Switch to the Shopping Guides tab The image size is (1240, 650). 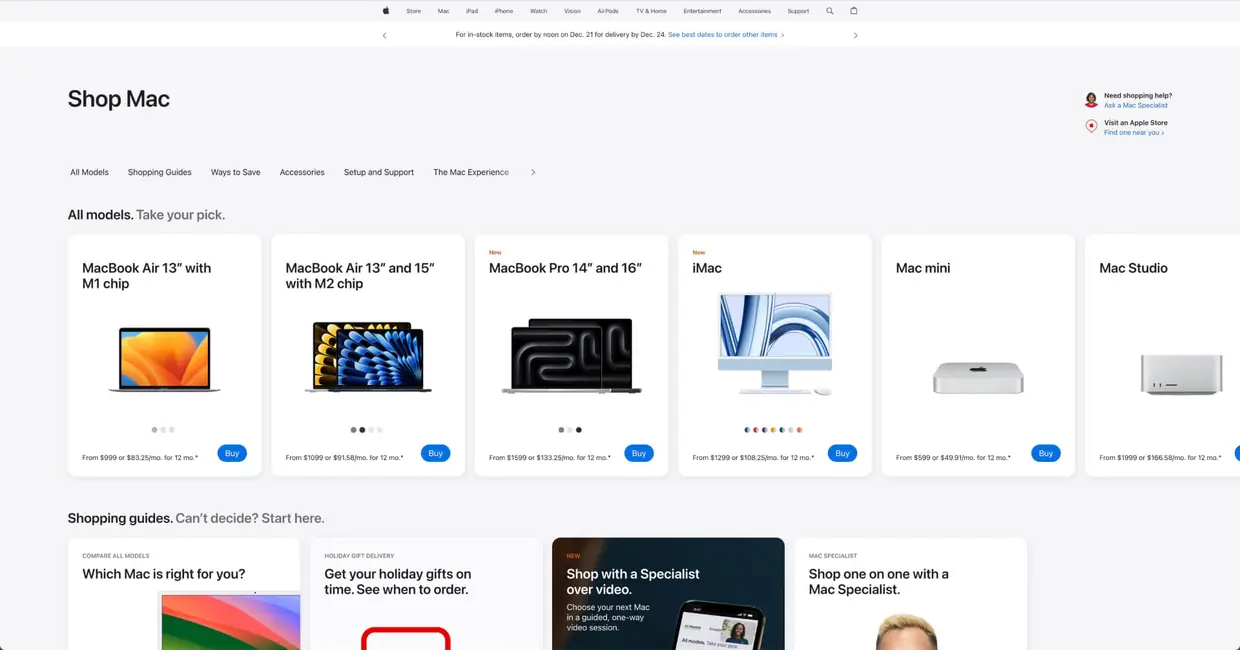(159, 172)
